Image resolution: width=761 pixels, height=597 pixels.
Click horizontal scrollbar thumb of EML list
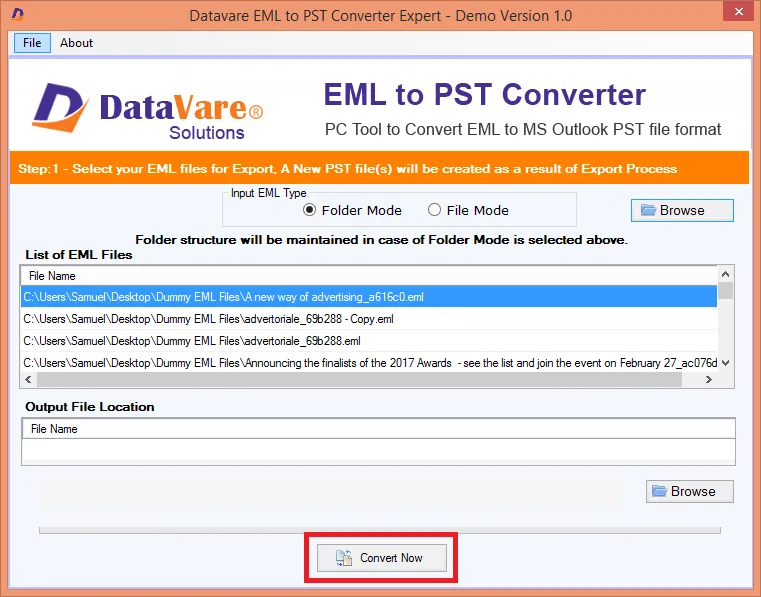[x=359, y=380]
